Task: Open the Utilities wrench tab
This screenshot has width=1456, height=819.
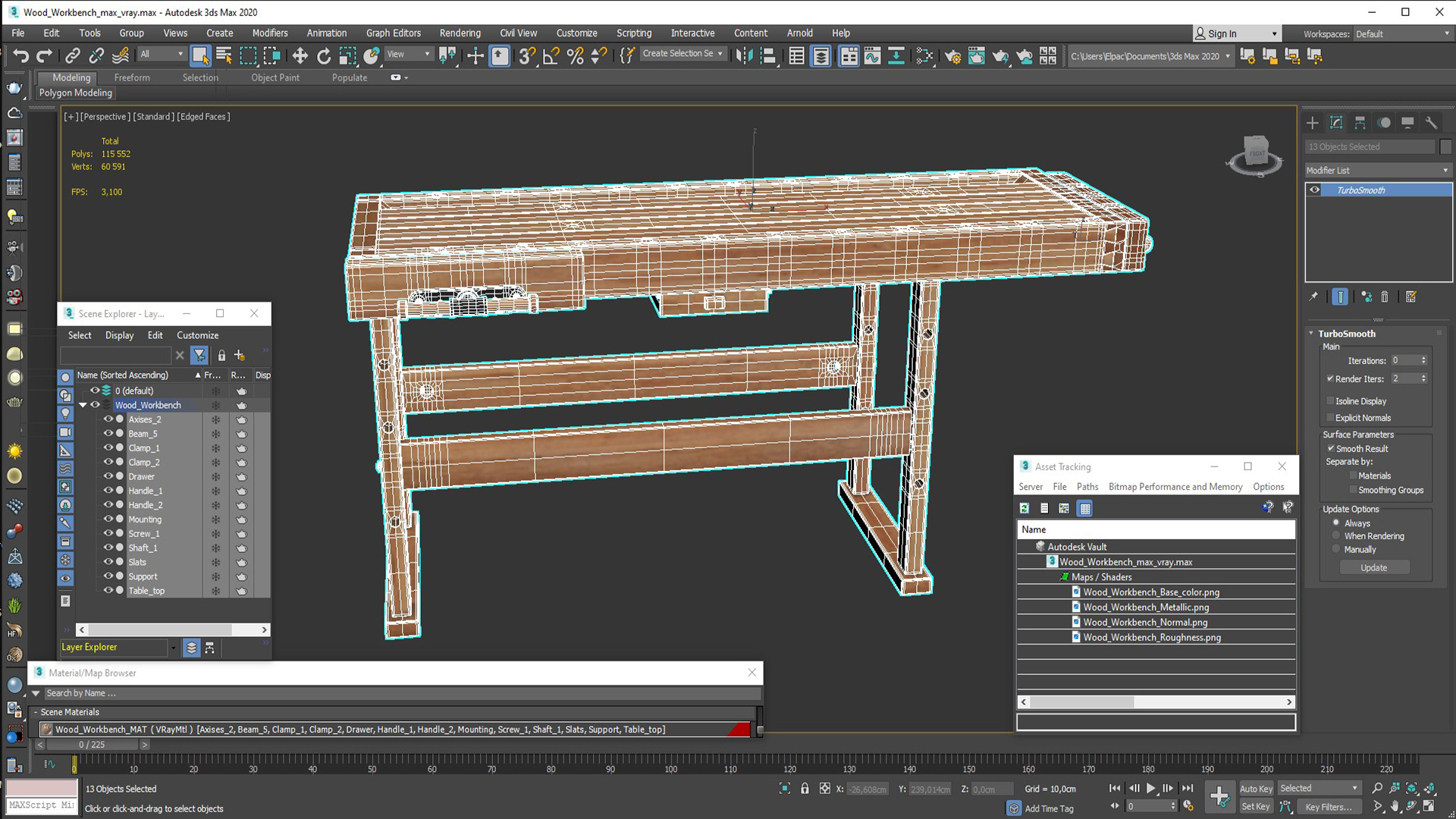Action: click(1431, 123)
